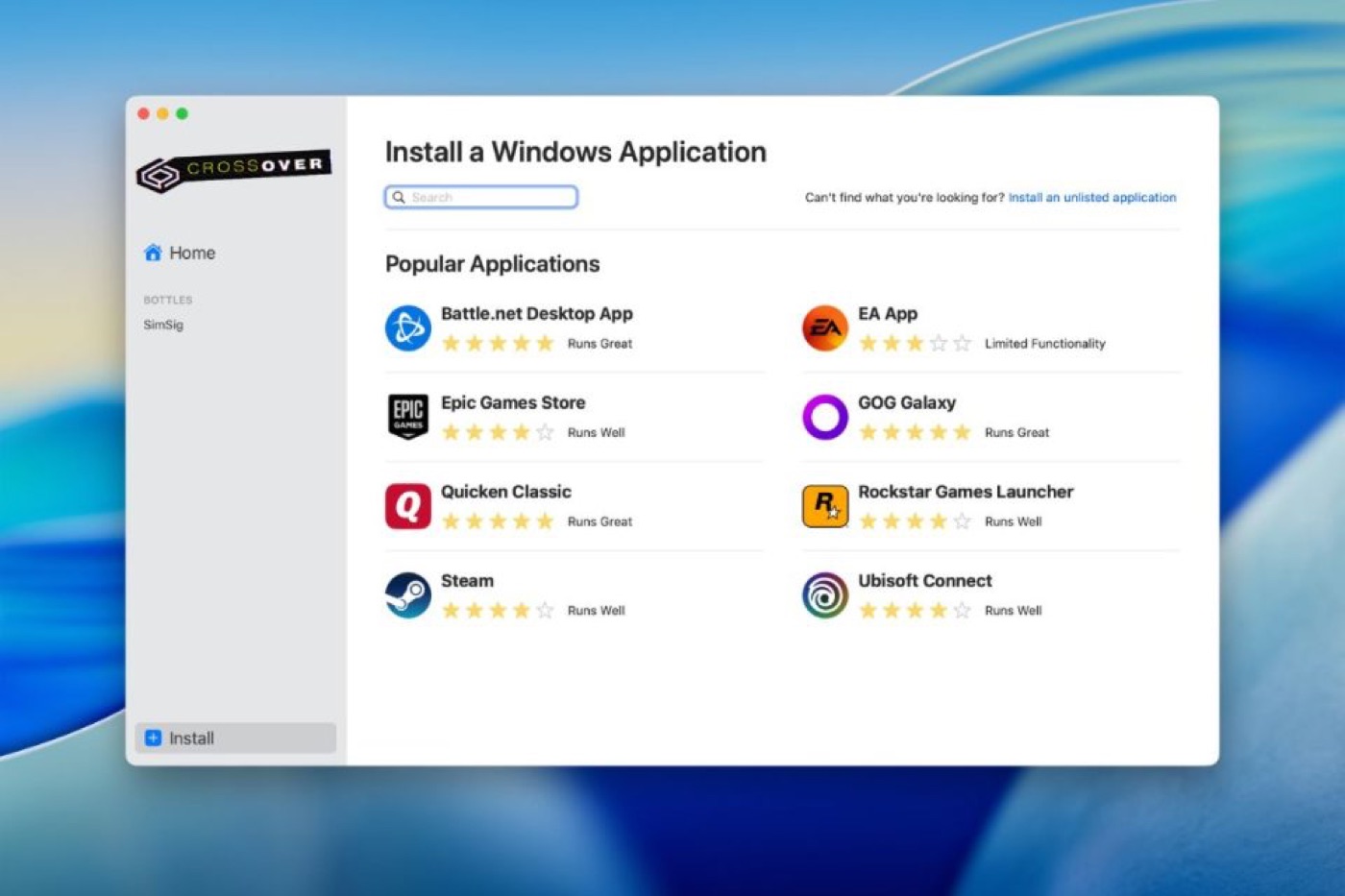Go to Home in the sidebar
The height and width of the screenshot is (896, 1345).
(x=180, y=253)
